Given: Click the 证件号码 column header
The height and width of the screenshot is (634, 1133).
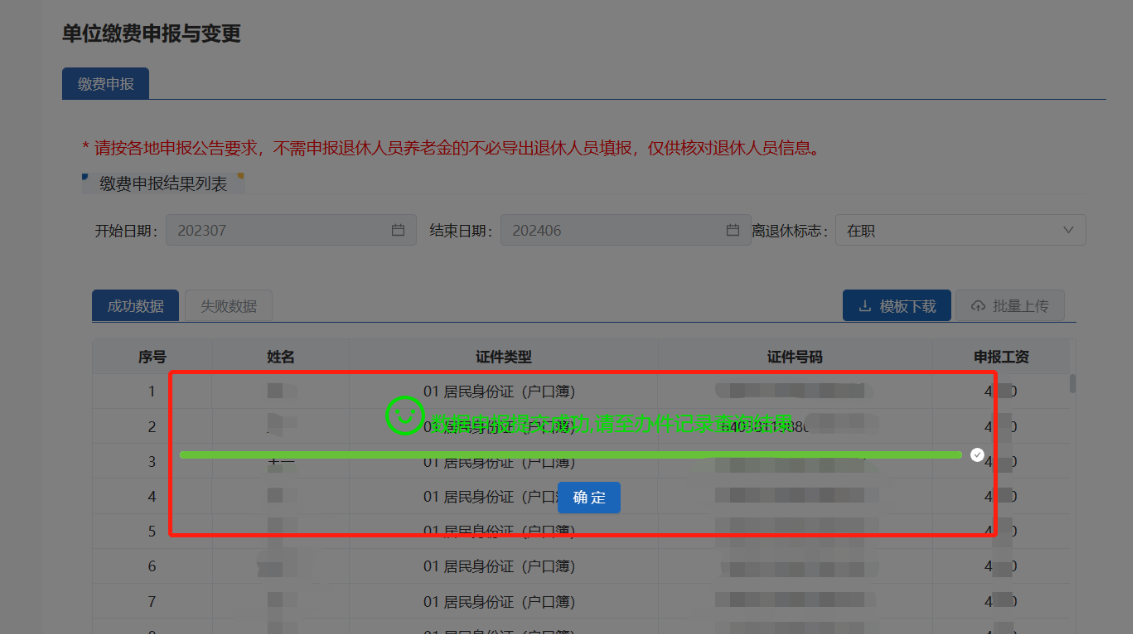Looking at the screenshot, I should 794,356.
